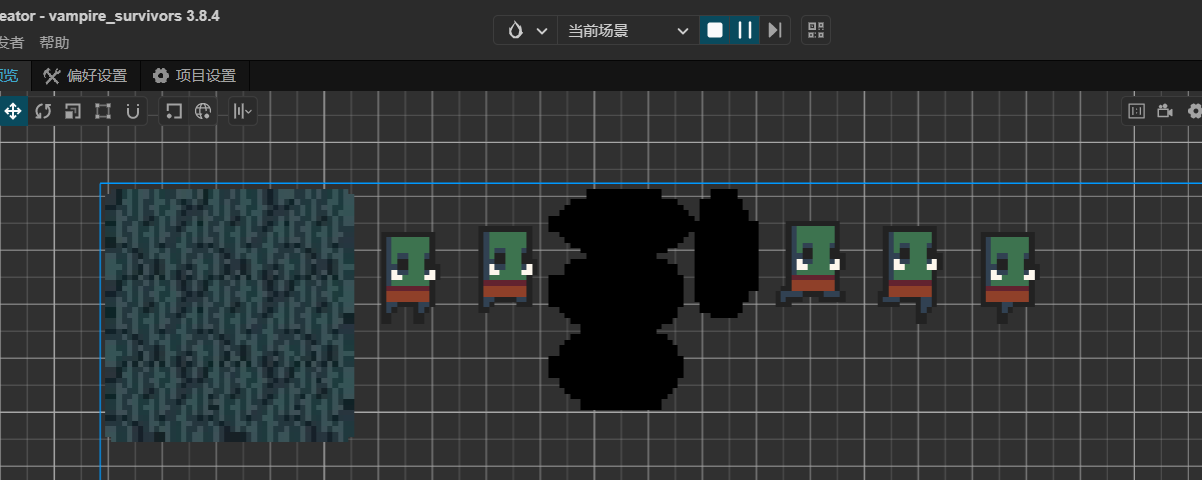This screenshot has width=1202, height=480.
Task: Toggle pivot/center gizmo anchor mode
Action: 173,111
